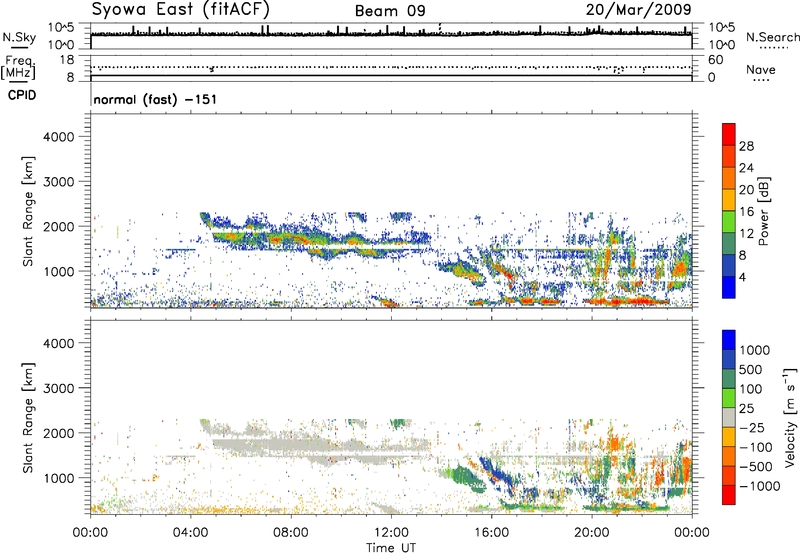Viewport: 800px width, 554px height.
Task: Click the gray -25 to 25 velocity colorbar segment
Action: click(x=729, y=417)
